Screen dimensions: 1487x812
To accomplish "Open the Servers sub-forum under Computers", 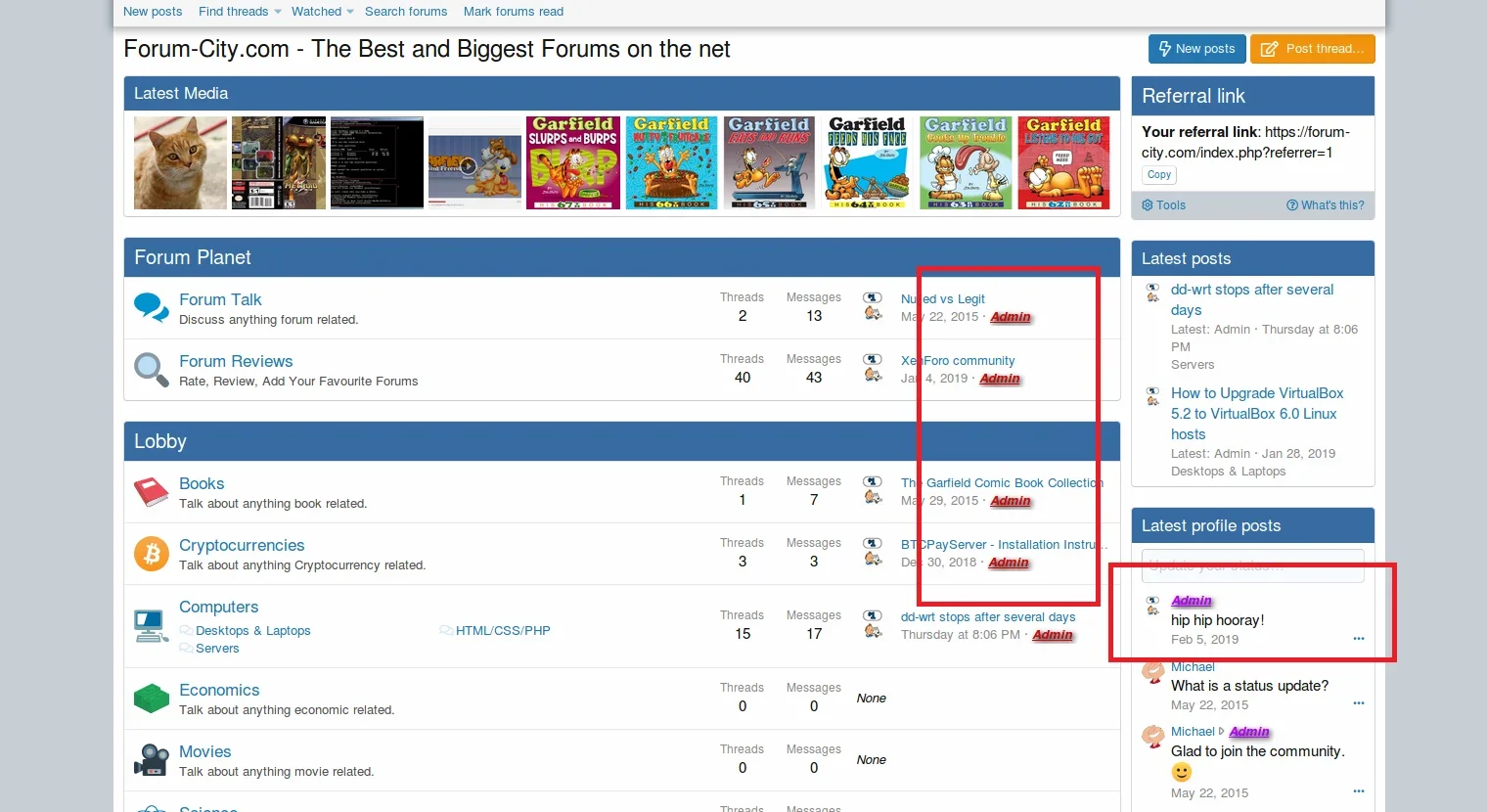I will pos(217,649).
